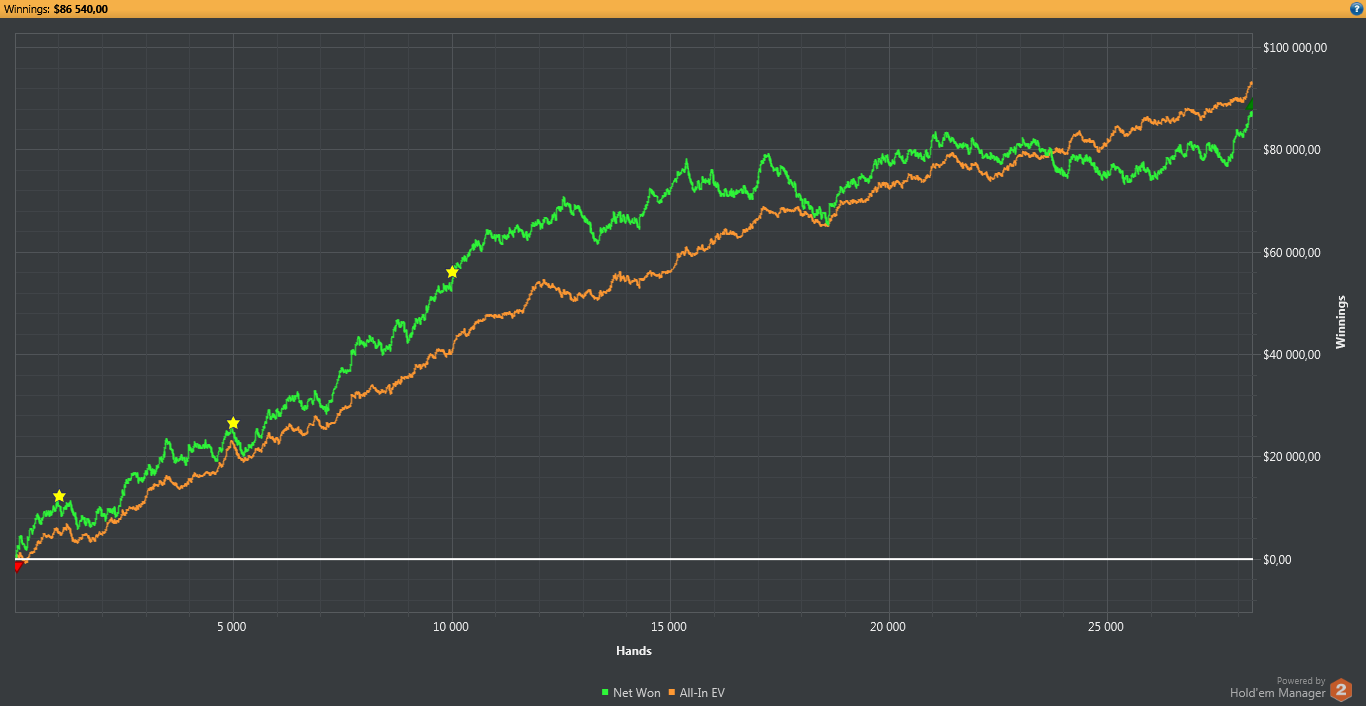Click the $40 000,00 axis label
Screen dimensions: 1366x706
coord(1292,355)
